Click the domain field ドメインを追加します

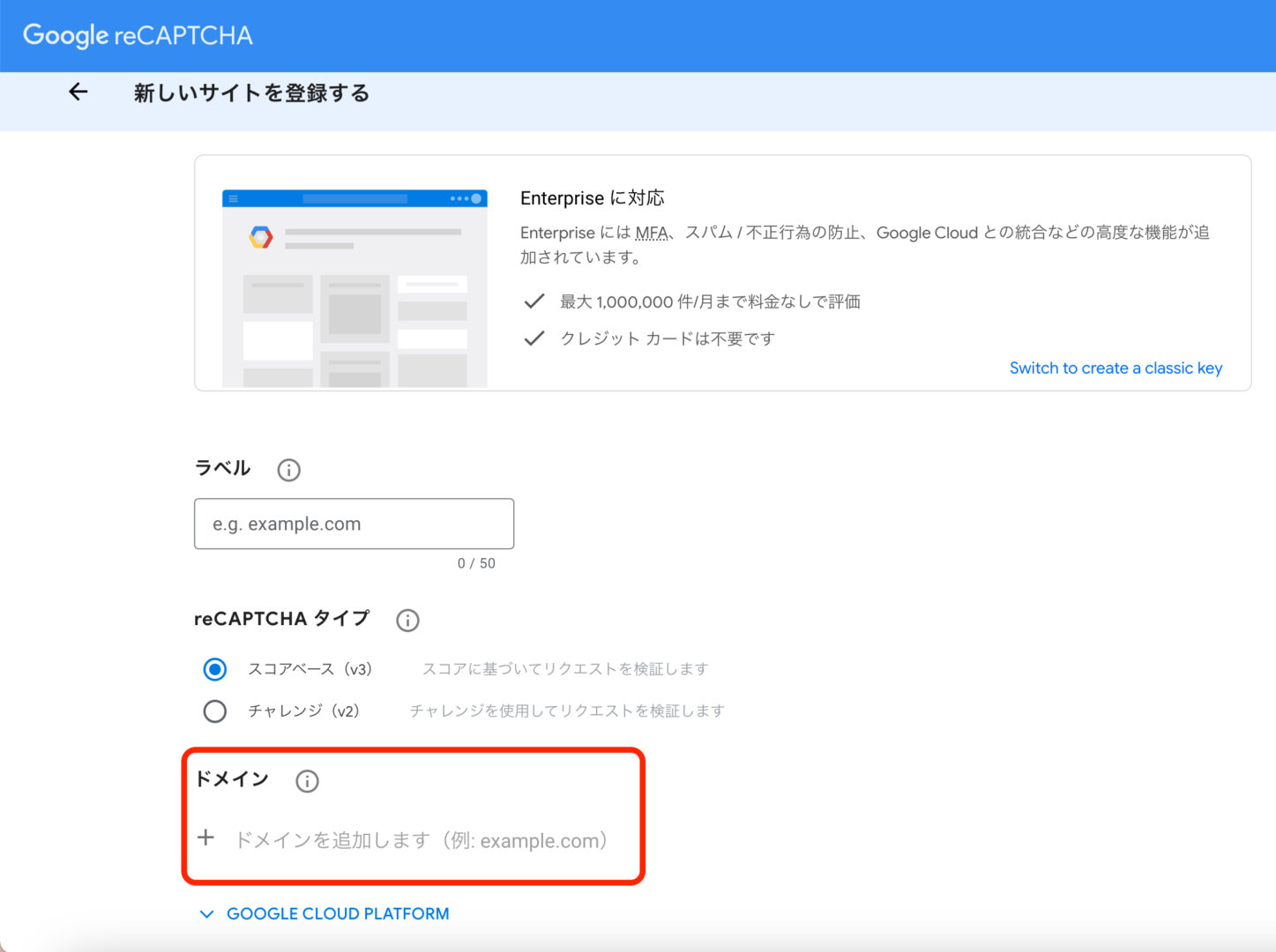point(422,840)
